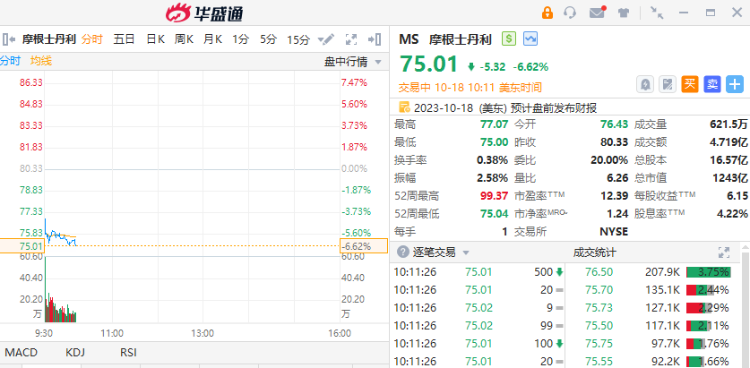Click the current price 75.01

[429, 65]
